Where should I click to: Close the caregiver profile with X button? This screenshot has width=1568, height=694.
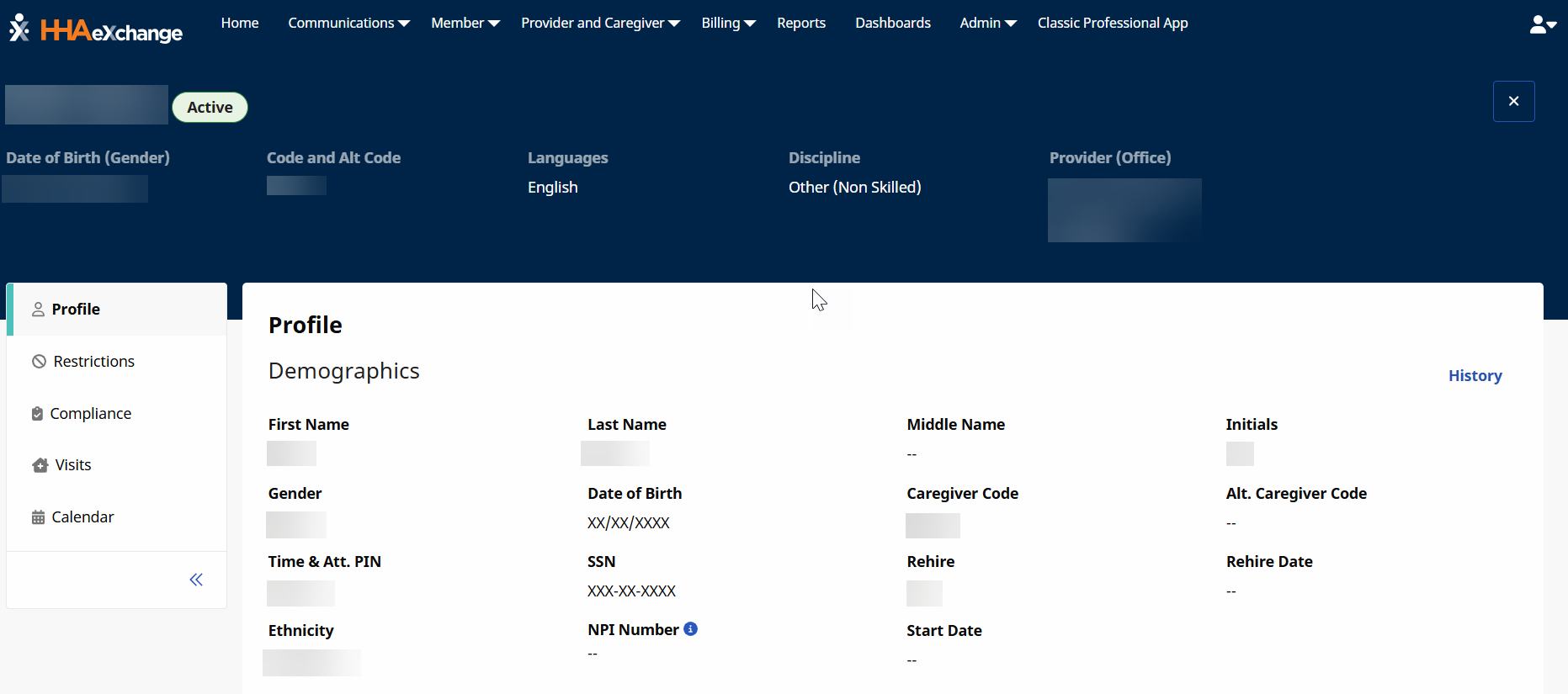1513,101
